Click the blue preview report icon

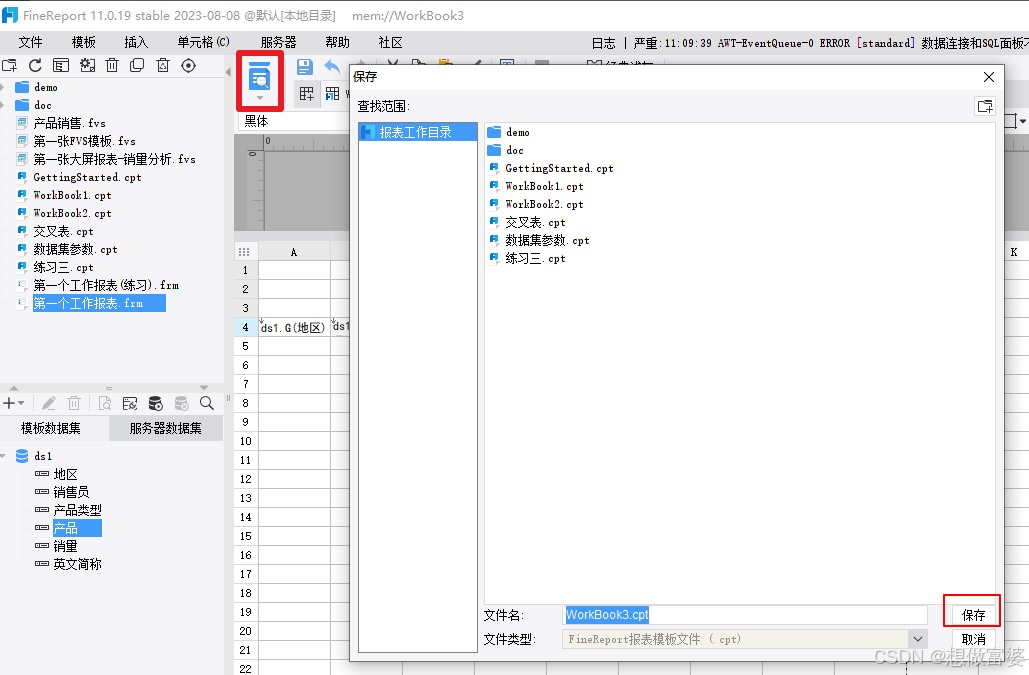[x=260, y=76]
